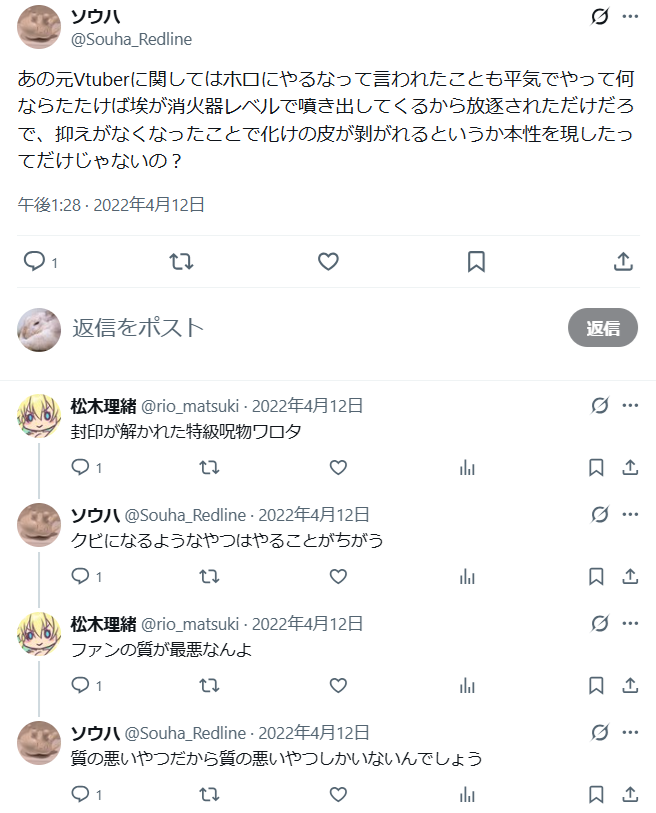Open more options on 封印が解かれた reply

pos(630,405)
